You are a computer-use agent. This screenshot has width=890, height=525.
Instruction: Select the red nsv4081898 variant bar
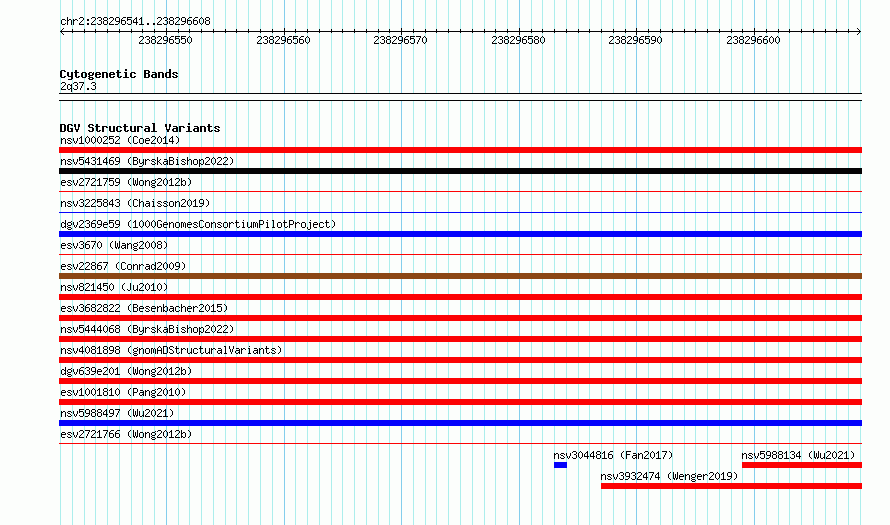tap(460, 360)
